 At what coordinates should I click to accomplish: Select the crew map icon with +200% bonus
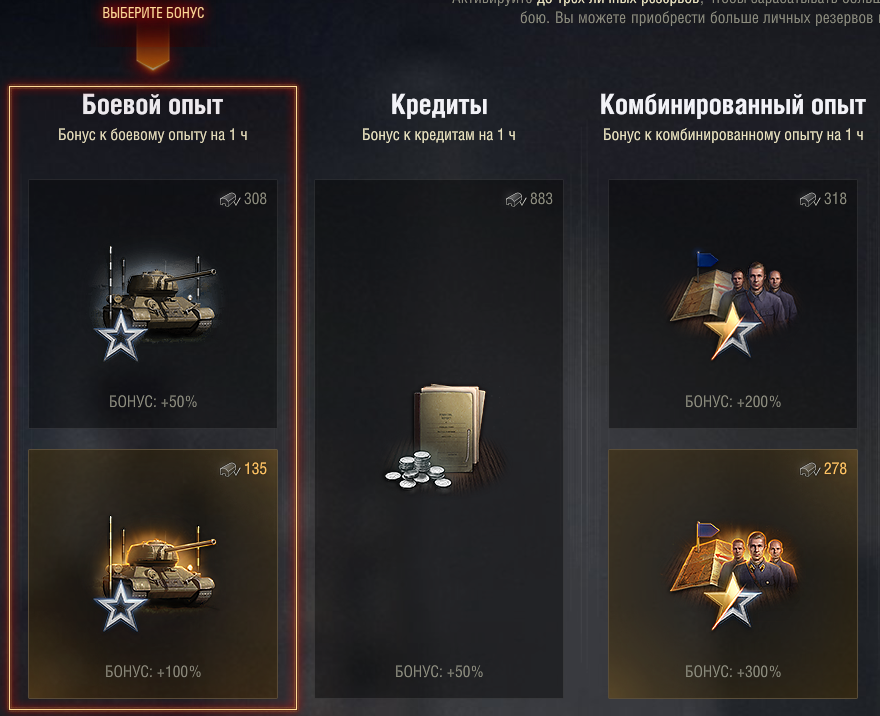point(732,305)
